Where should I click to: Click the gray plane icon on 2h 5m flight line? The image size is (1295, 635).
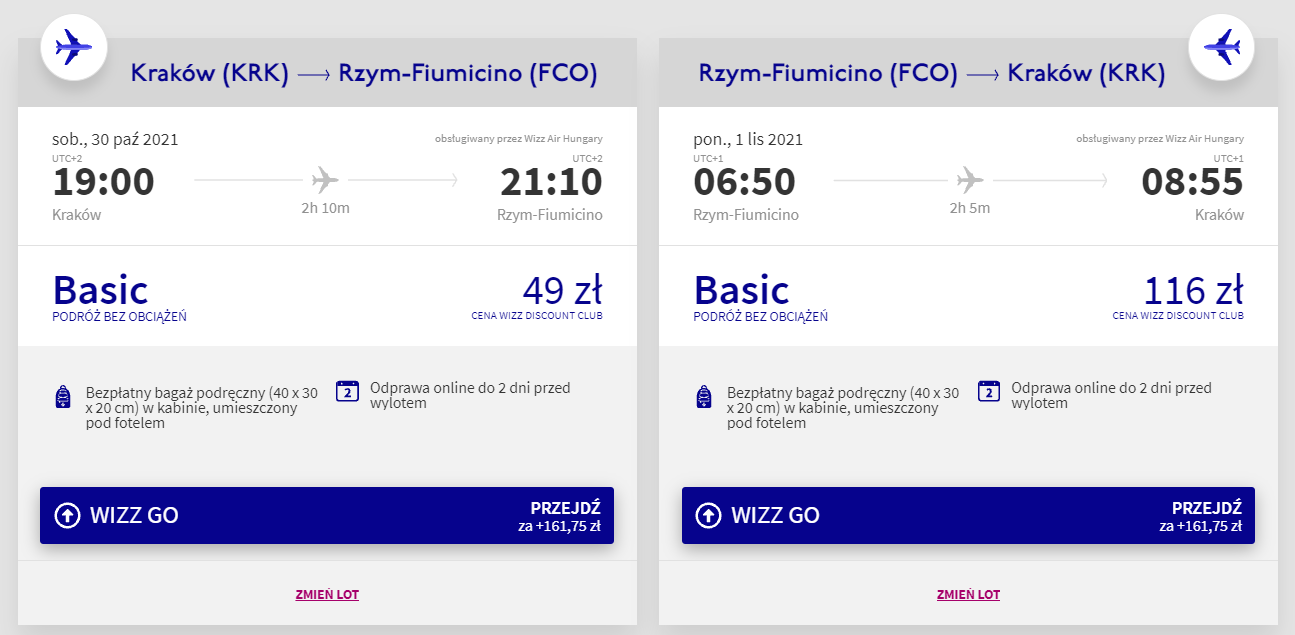[969, 180]
